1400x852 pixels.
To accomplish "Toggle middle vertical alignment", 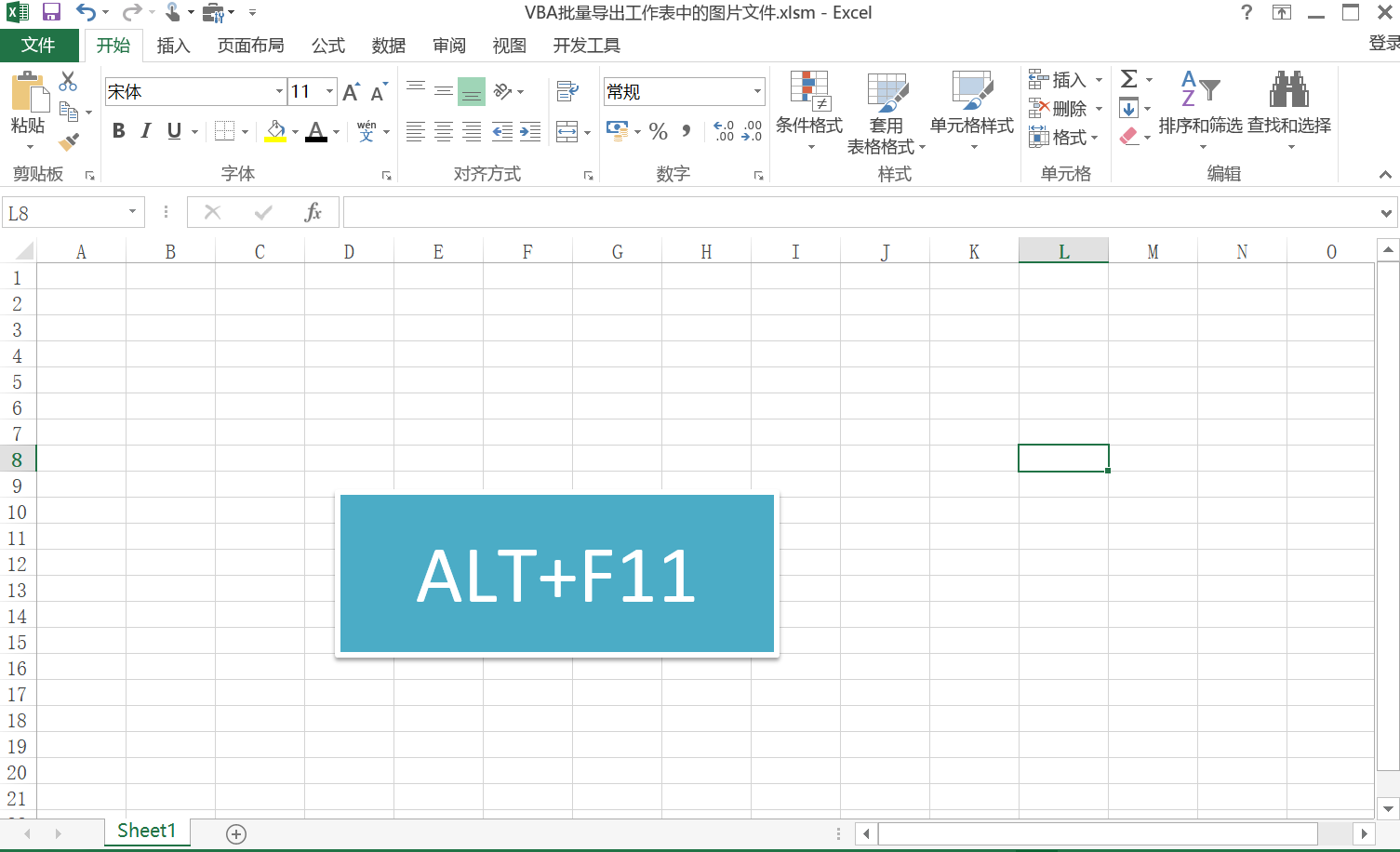I will coord(444,91).
